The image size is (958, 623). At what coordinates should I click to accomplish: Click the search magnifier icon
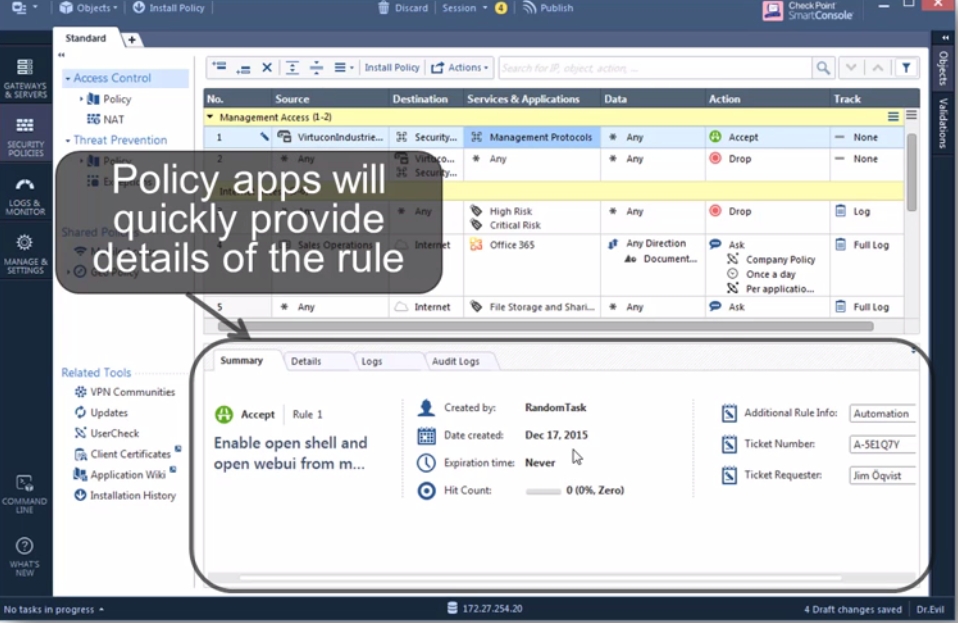click(822, 68)
